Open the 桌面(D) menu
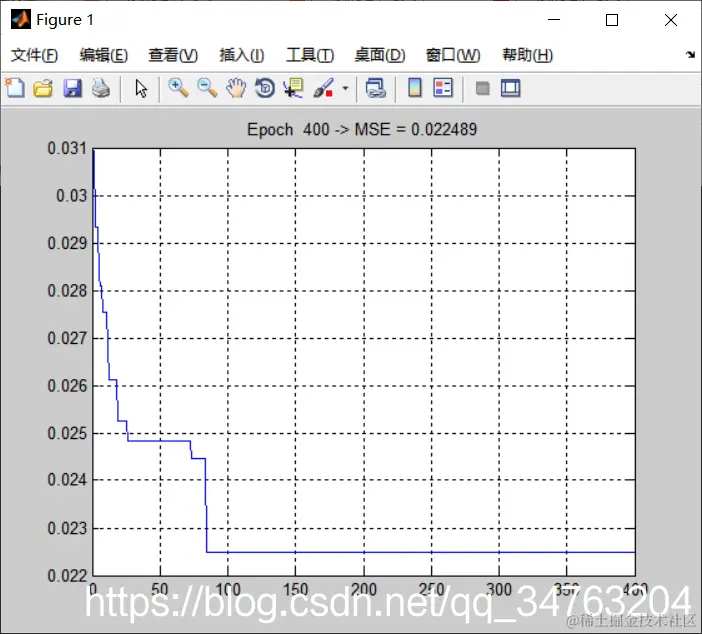This screenshot has height=634, width=702. tap(380, 55)
